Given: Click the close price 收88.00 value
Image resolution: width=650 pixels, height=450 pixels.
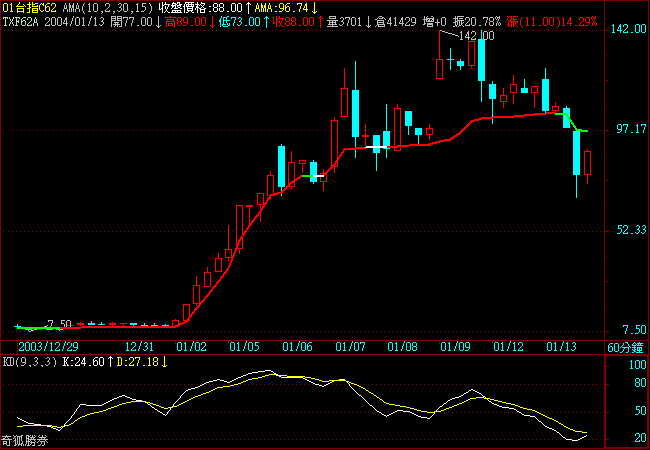Looking at the screenshot, I should 298,22.
